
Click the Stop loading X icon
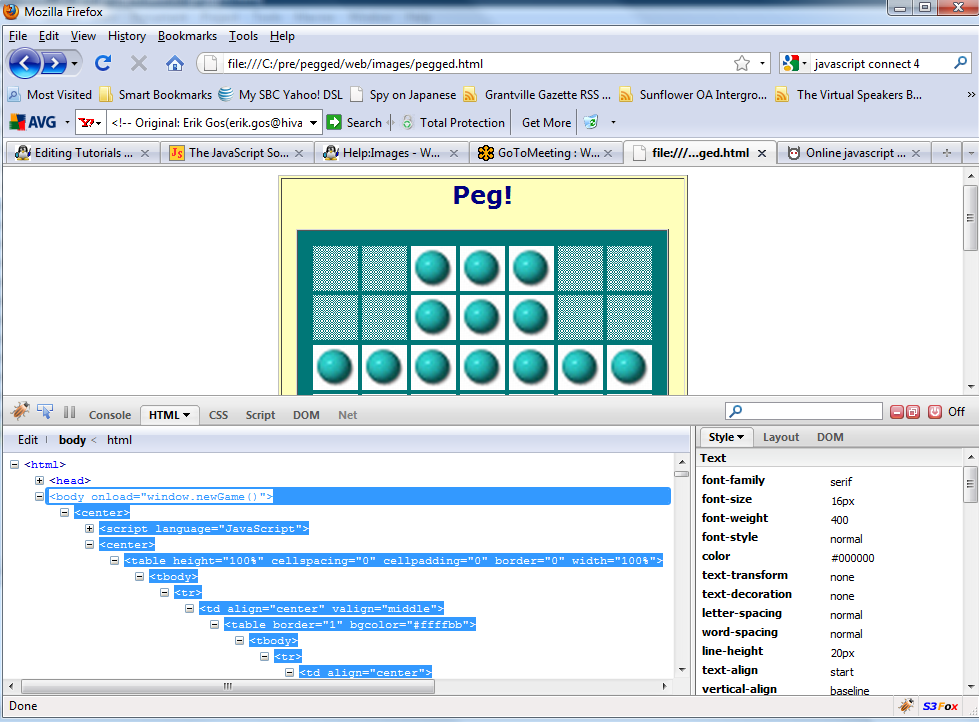point(139,63)
